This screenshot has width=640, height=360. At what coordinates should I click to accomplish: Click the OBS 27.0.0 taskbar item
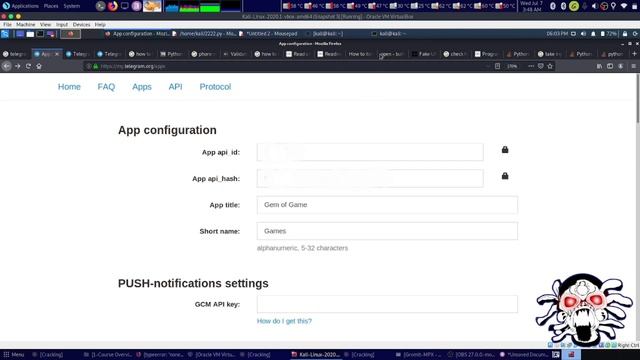click(x=471, y=355)
